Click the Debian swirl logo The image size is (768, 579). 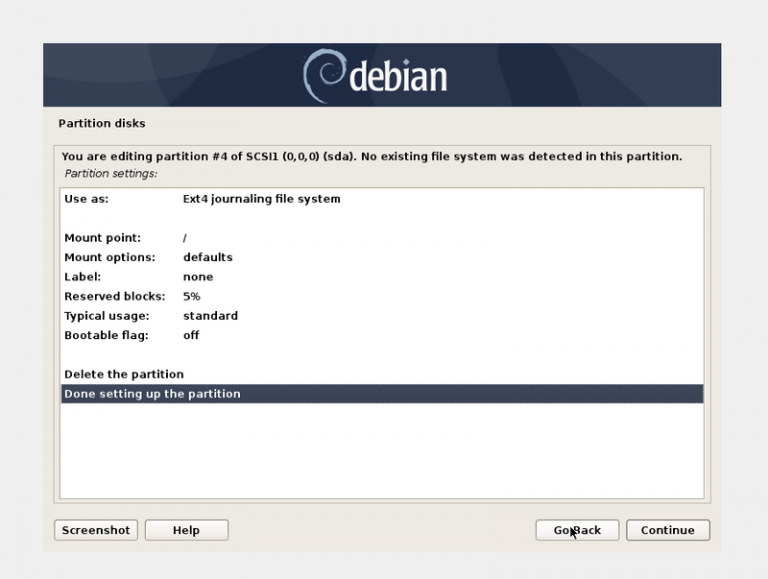pyautogui.click(x=324, y=75)
